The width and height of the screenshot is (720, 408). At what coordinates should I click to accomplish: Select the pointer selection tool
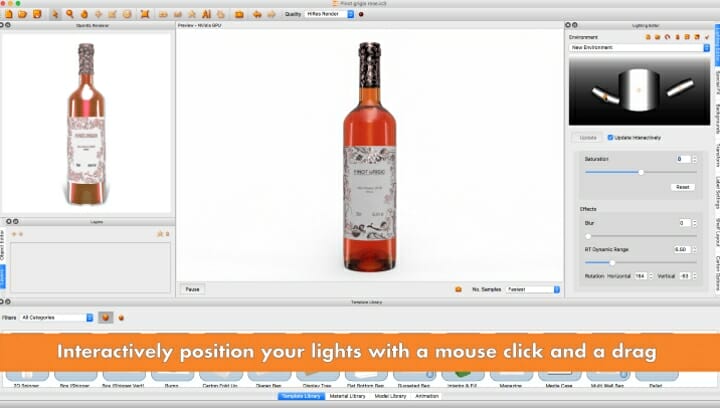[x=55, y=14]
